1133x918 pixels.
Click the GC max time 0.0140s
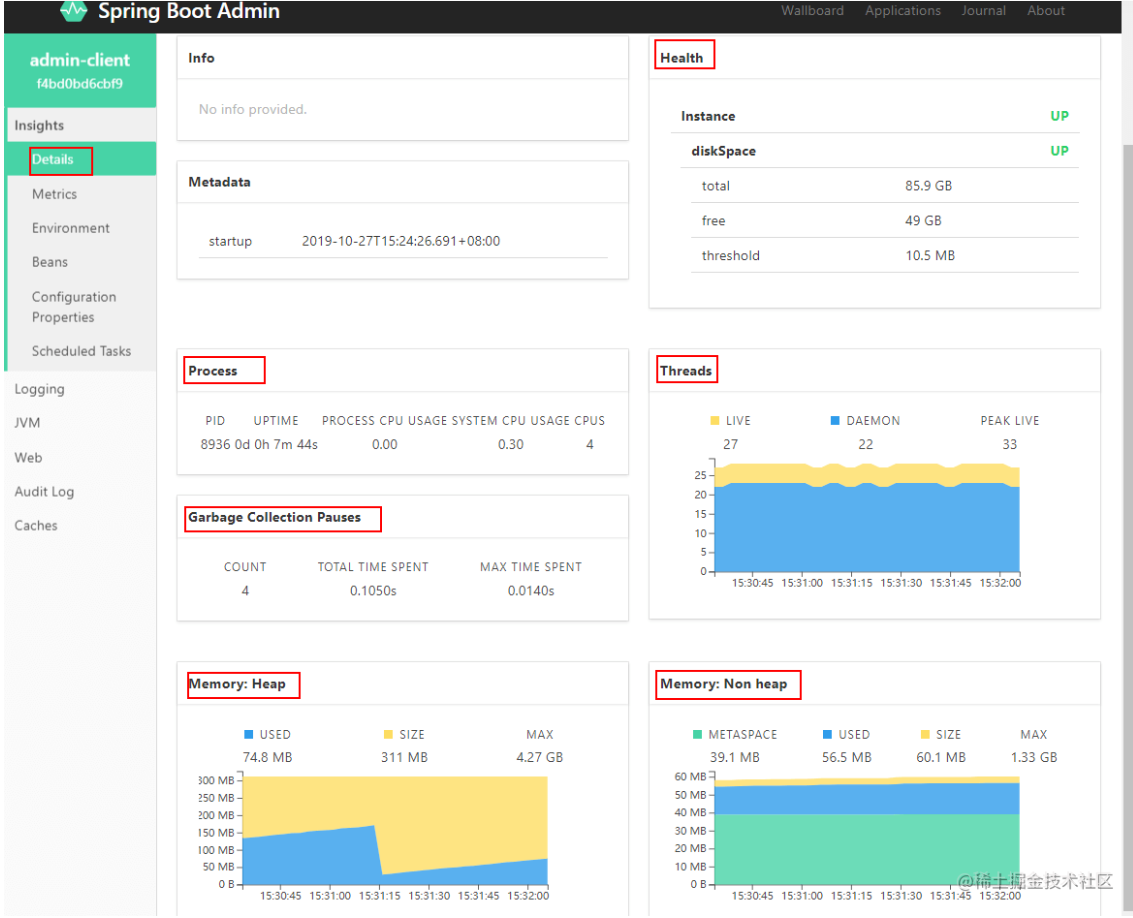tap(531, 591)
